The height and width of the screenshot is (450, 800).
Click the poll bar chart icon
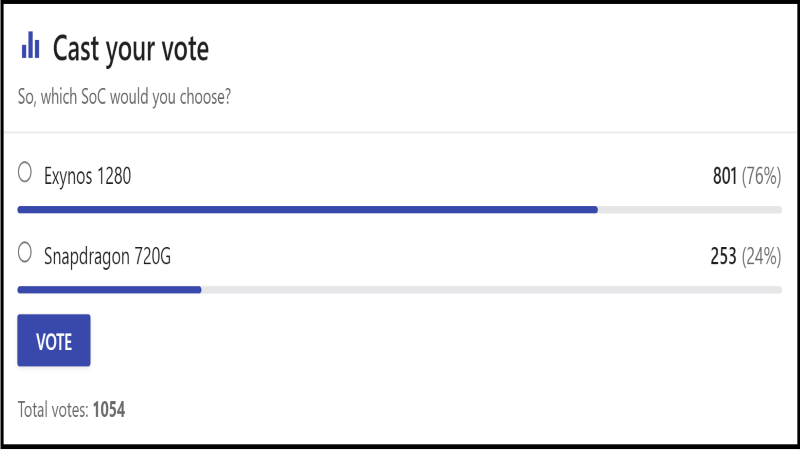tap(31, 45)
